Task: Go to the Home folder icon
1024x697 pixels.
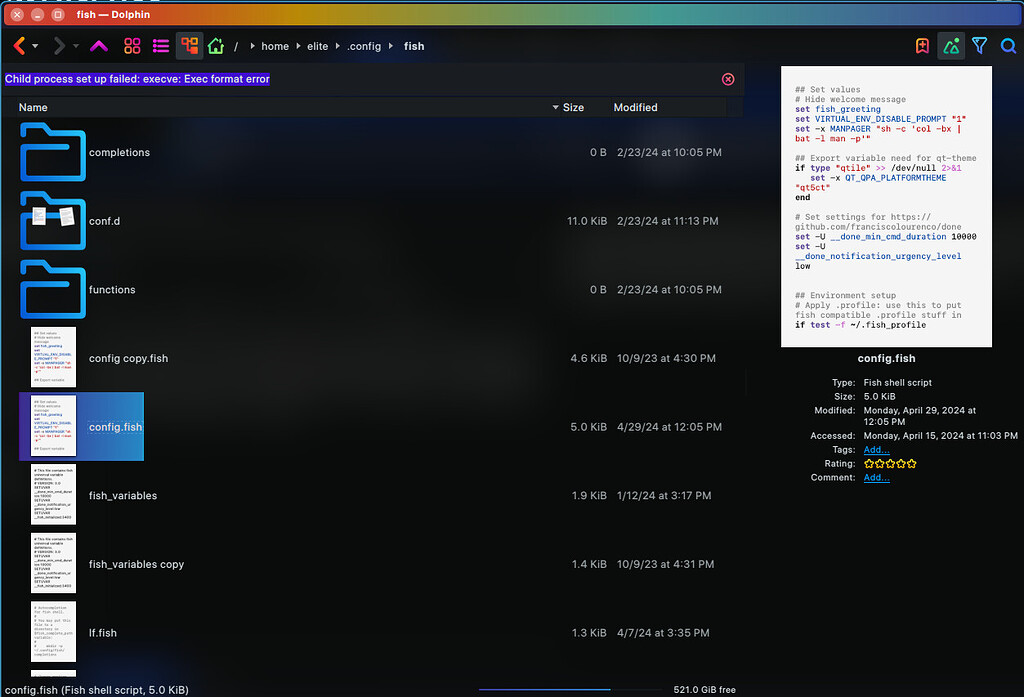Action: pyautogui.click(x=214, y=46)
